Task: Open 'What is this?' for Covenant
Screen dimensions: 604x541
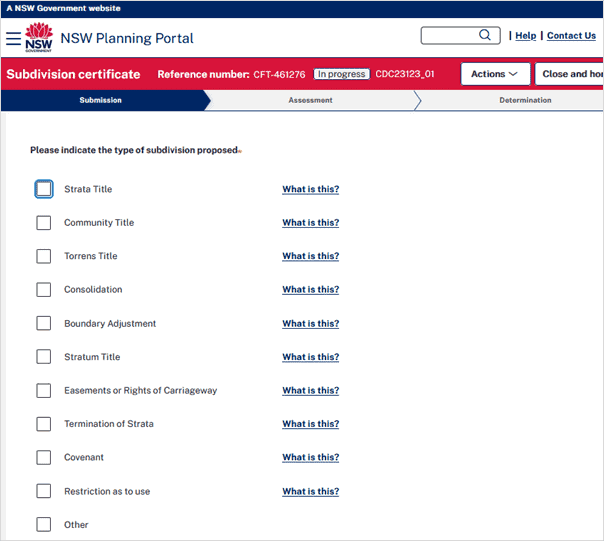Action: [x=310, y=458]
